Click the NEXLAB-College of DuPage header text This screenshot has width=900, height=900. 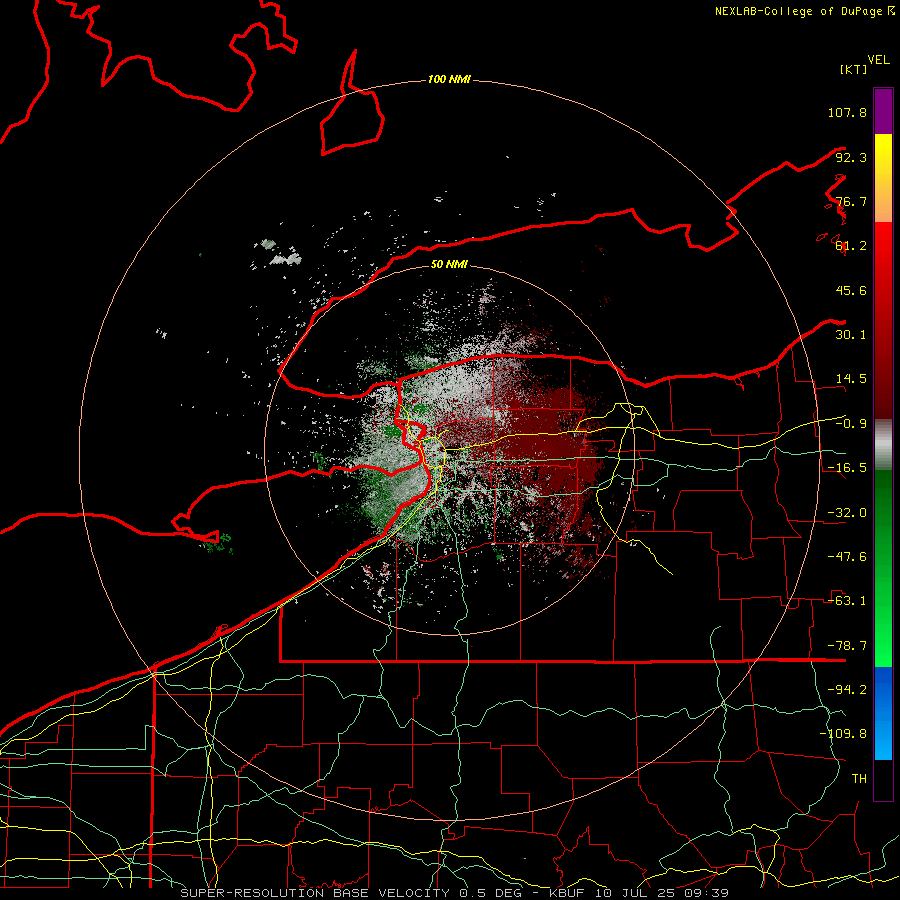[x=804, y=11]
